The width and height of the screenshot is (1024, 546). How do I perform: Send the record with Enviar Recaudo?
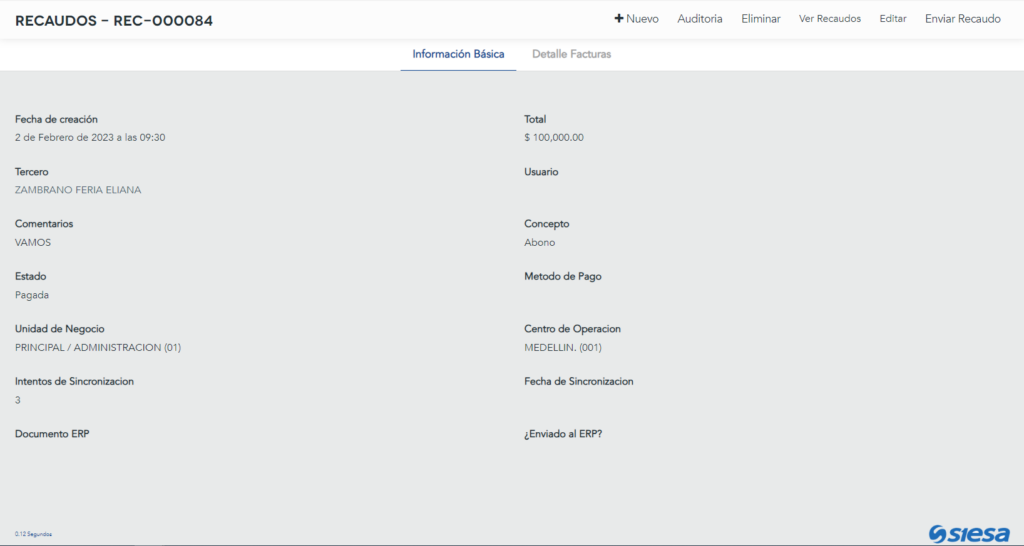(962, 19)
